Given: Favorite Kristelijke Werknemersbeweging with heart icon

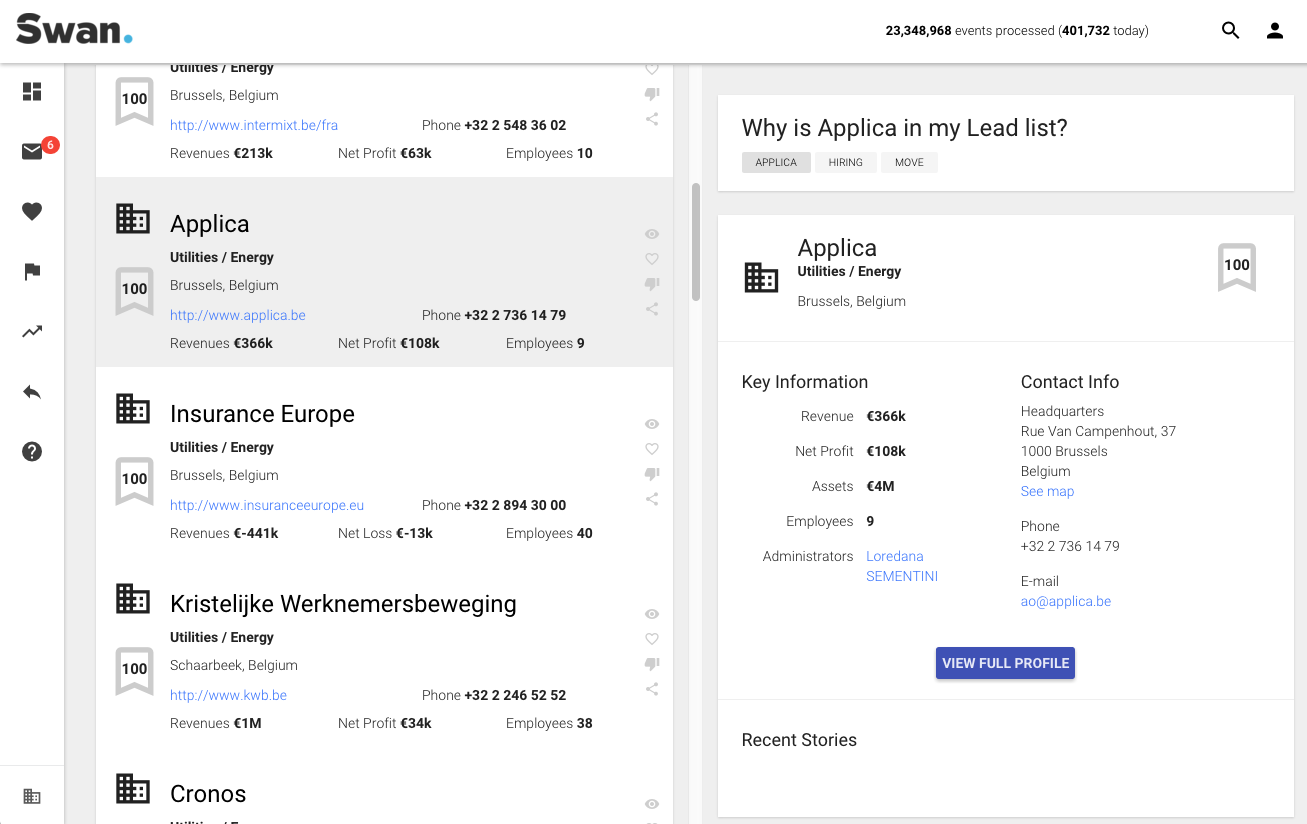Looking at the screenshot, I should coord(652,639).
